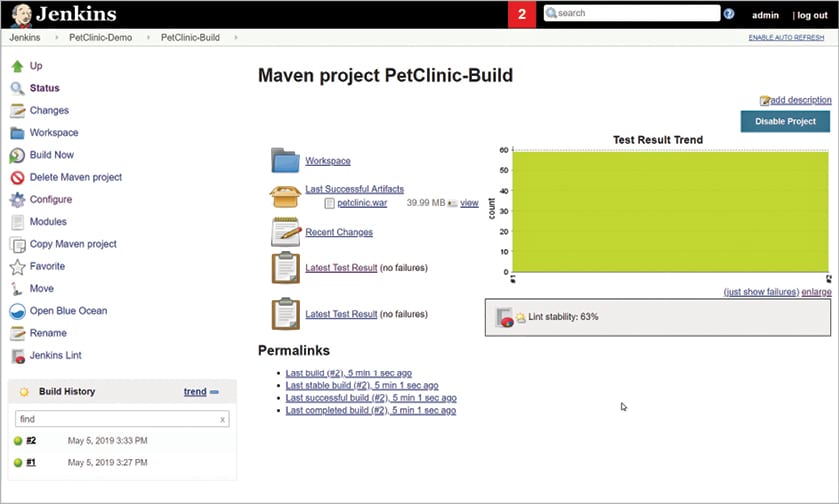Open the Last stable build (#2) permalink
This screenshot has width=839, height=504.
362,385
